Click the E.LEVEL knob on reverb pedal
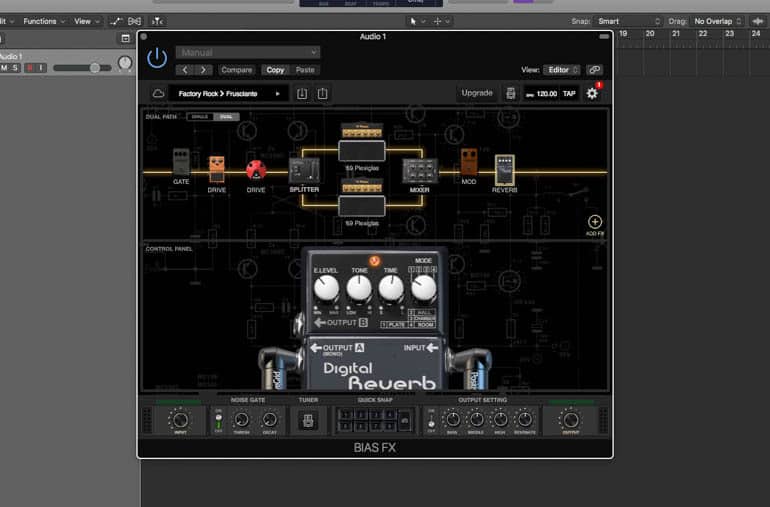 [x=326, y=288]
